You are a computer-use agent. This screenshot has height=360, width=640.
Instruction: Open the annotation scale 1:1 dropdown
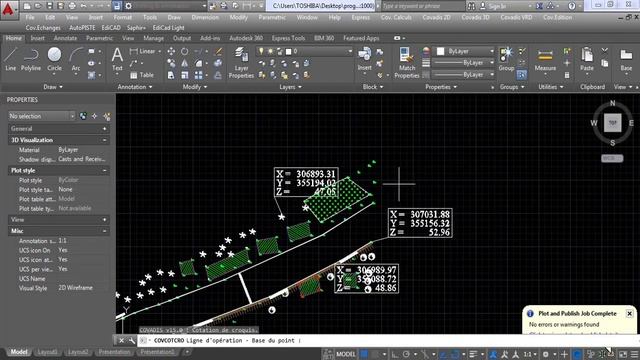(x=530, y=354)
